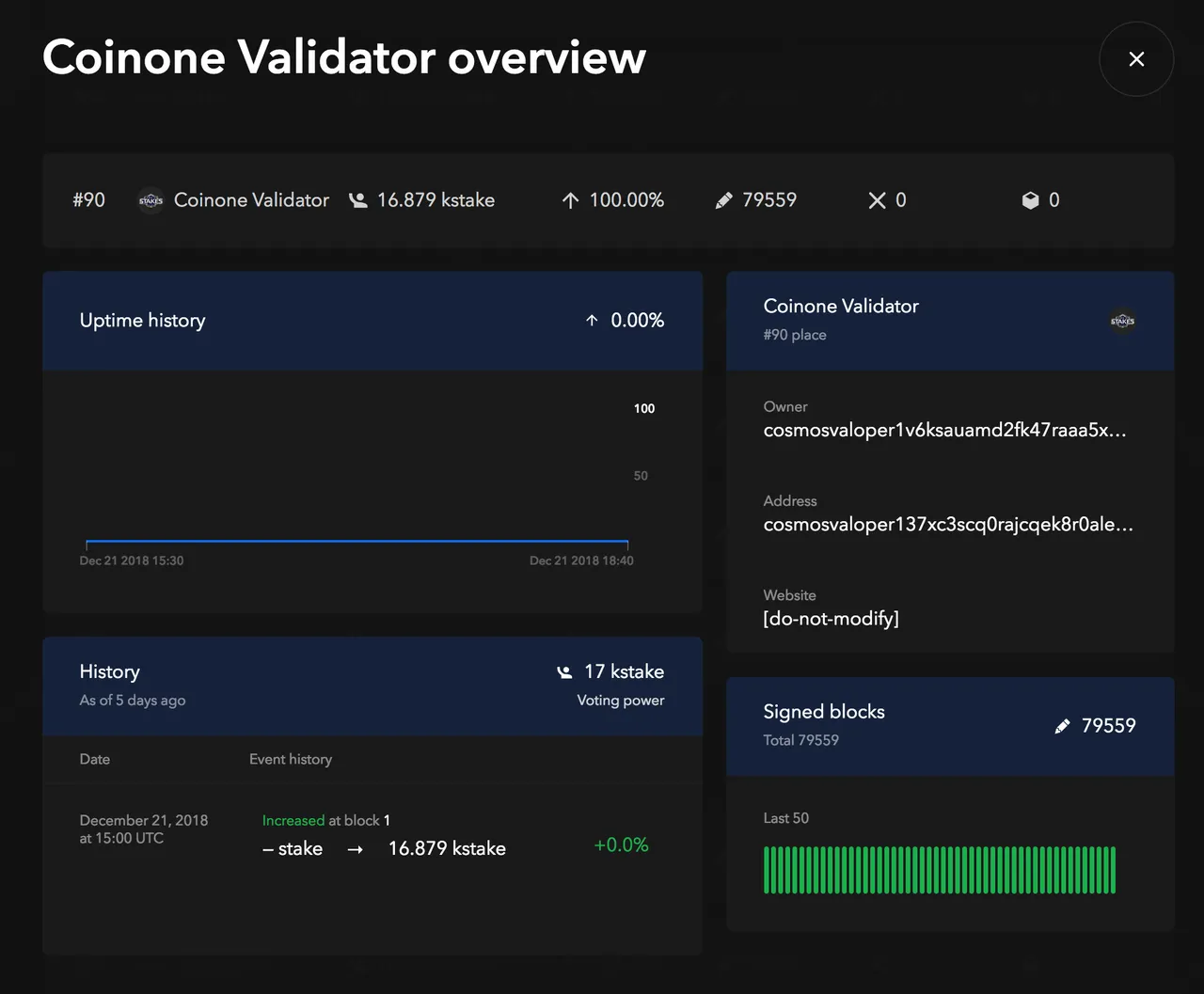Click the Event history column header
The width and height of the screenshot is (1204, 994).
pos(291,759)
